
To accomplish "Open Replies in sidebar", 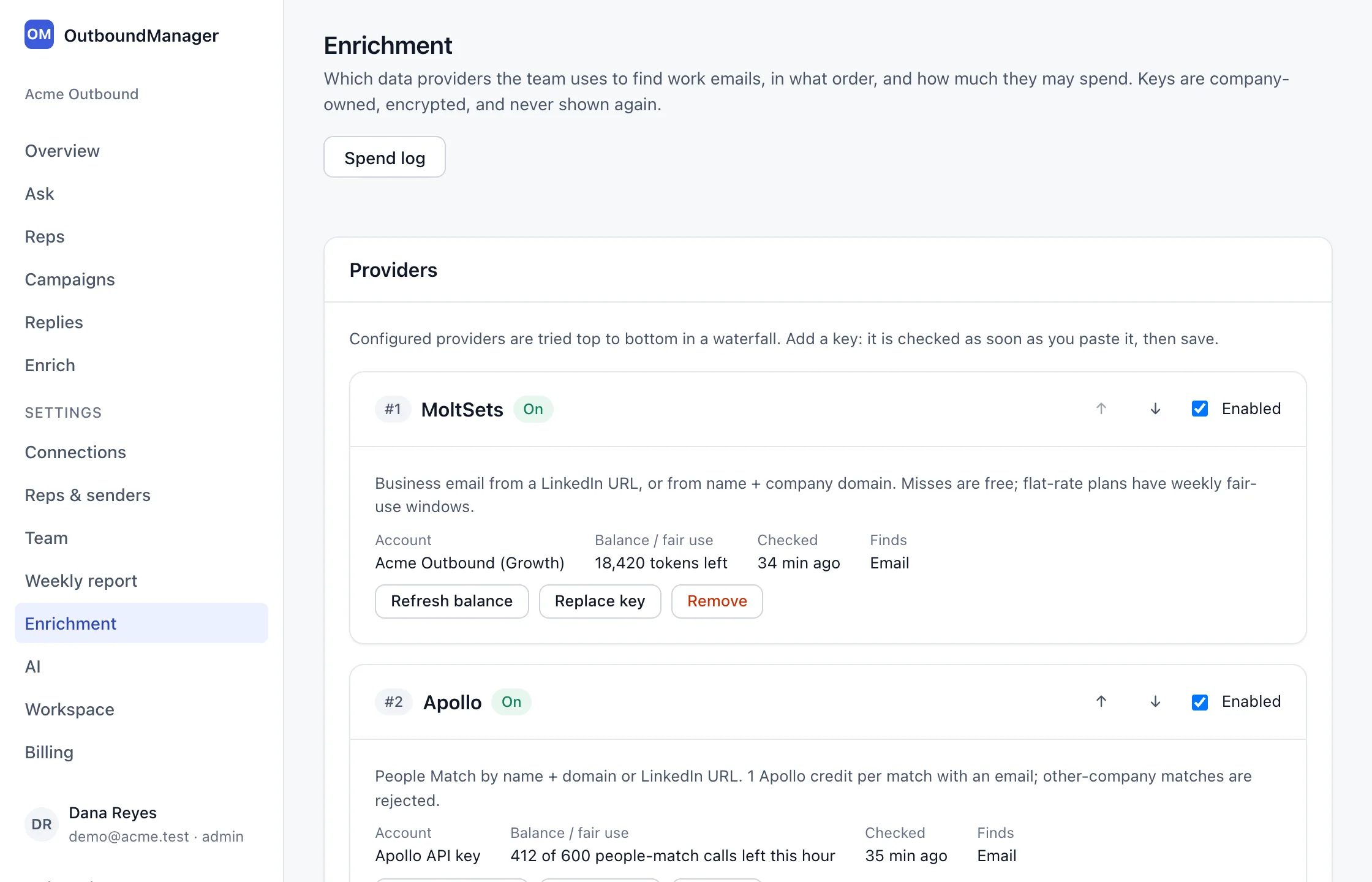I will coord(141,322).
